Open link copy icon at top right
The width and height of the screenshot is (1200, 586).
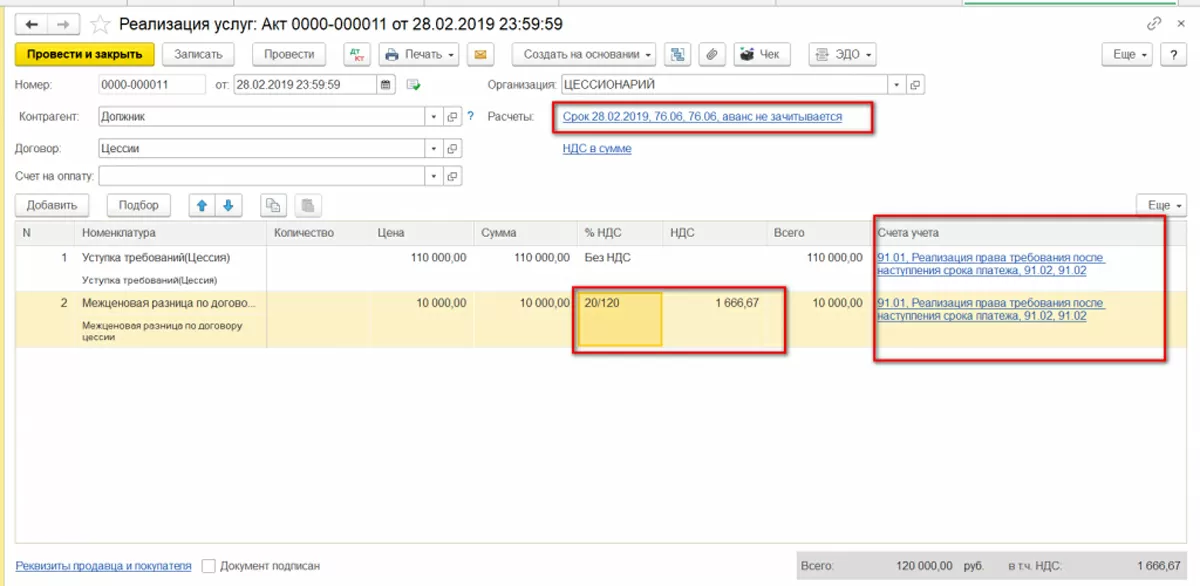[1153, 24]
